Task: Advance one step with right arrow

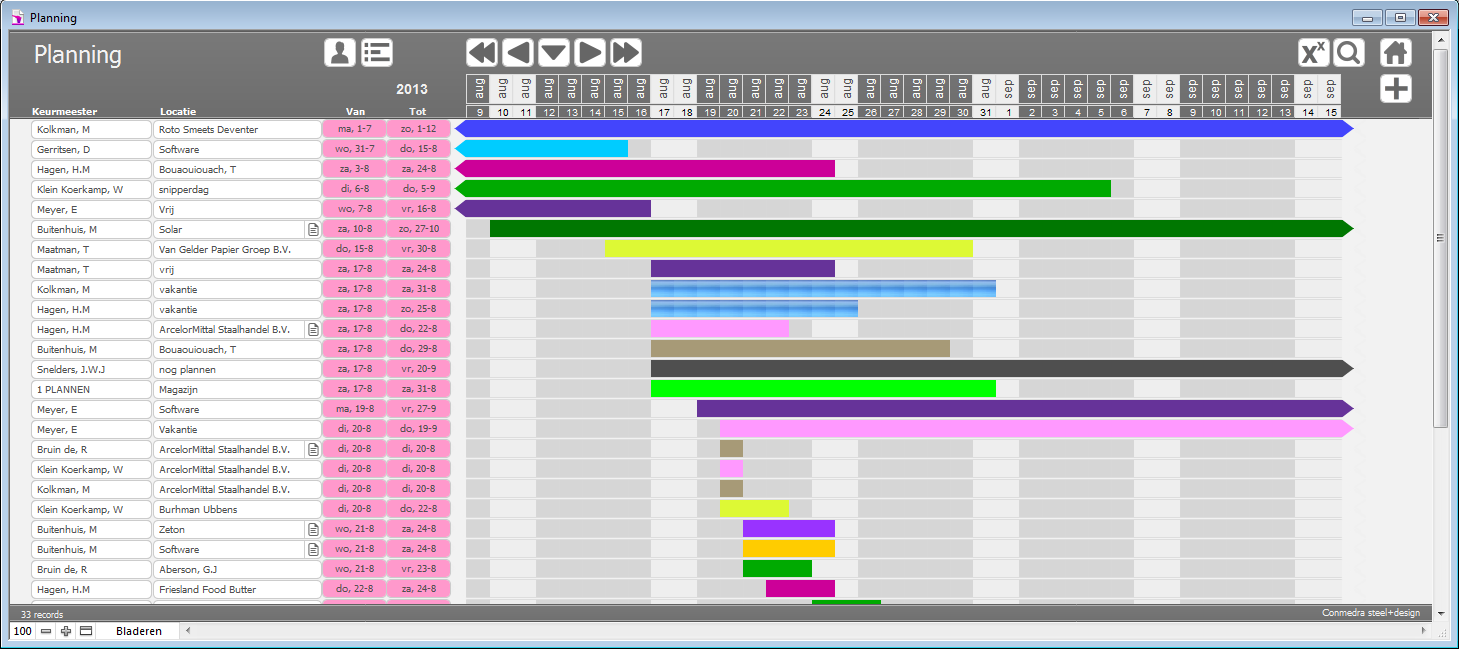Action: point(590,53)
